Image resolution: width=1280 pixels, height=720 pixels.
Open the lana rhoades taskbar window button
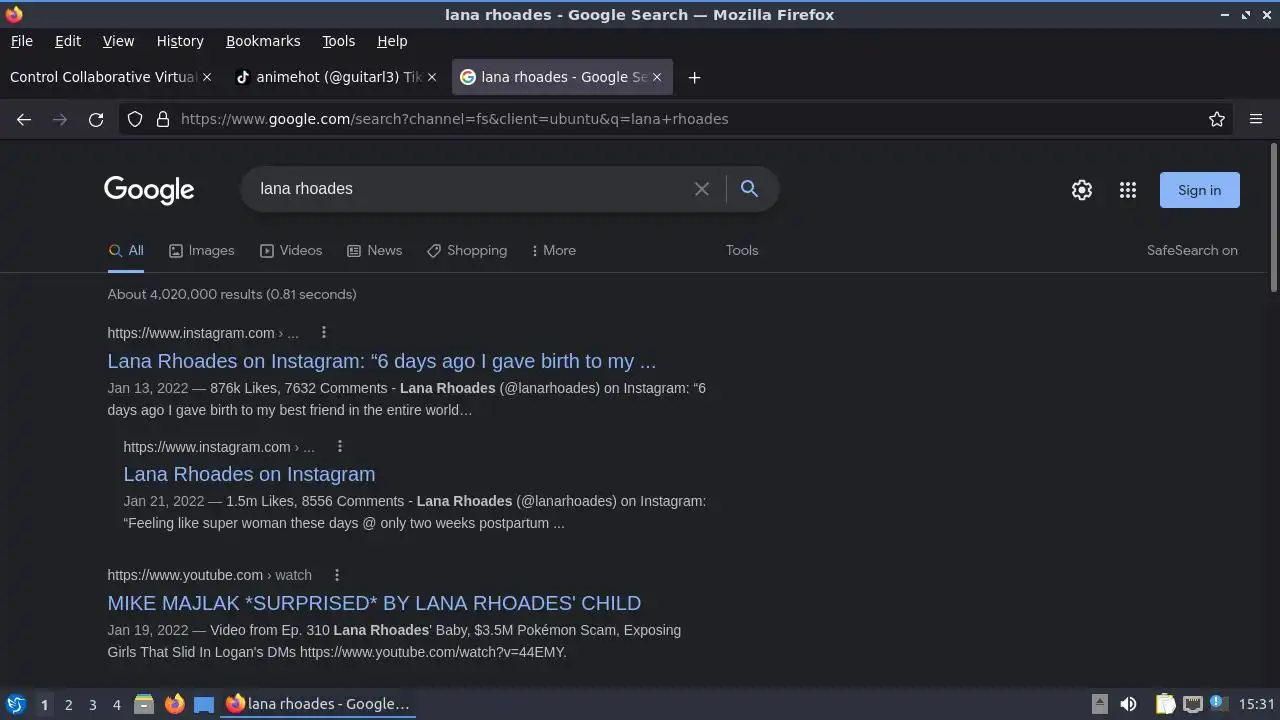pos(318,704)
